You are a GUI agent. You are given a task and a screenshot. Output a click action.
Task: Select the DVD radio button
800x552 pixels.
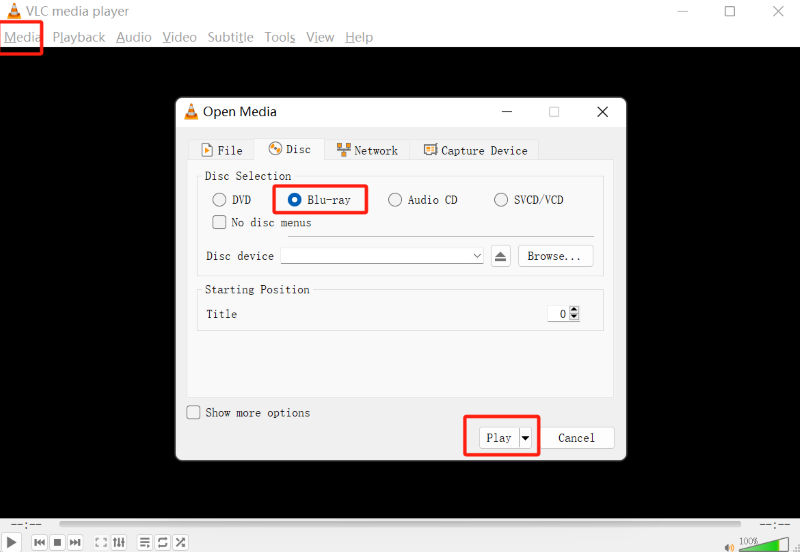pos(219,199)
